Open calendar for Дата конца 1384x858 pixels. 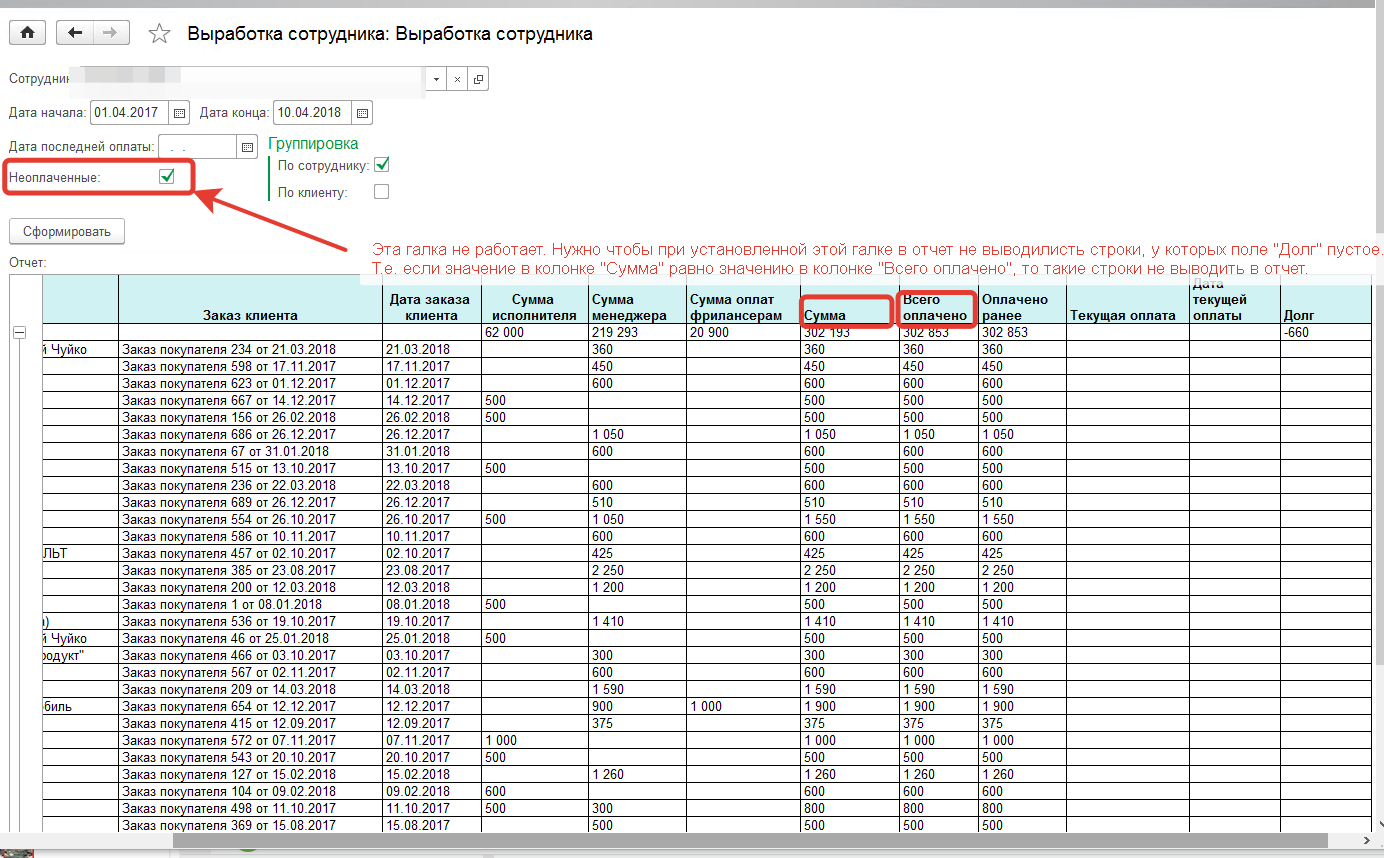[363, 113]
